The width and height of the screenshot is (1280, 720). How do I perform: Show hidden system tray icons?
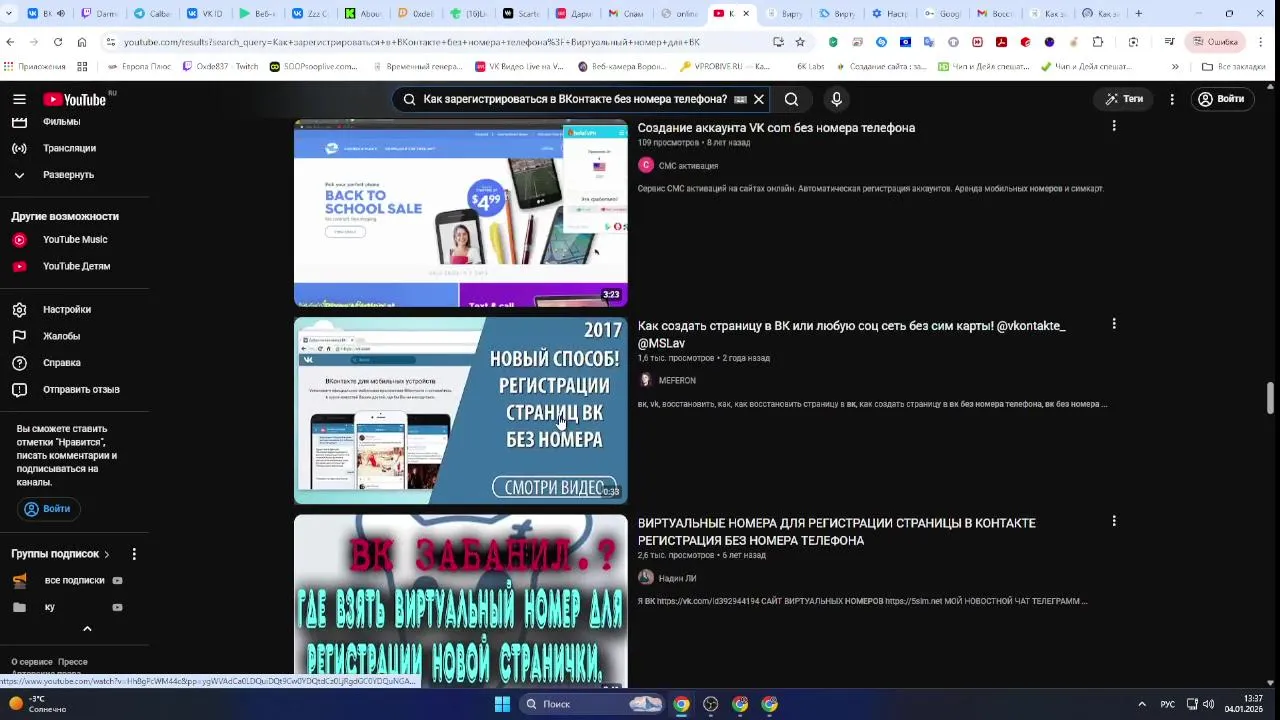click(x=1142, y=704)
